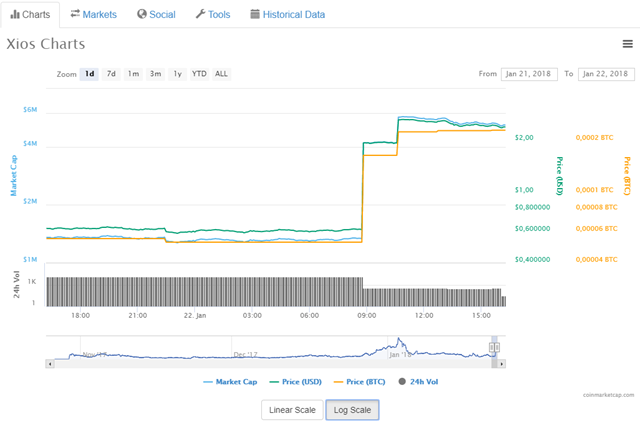This screenshot has height=423, width=640.
Task: Click the 0,0001 BTC axis label
Action: pyautogui.click(x=594, y=190)
